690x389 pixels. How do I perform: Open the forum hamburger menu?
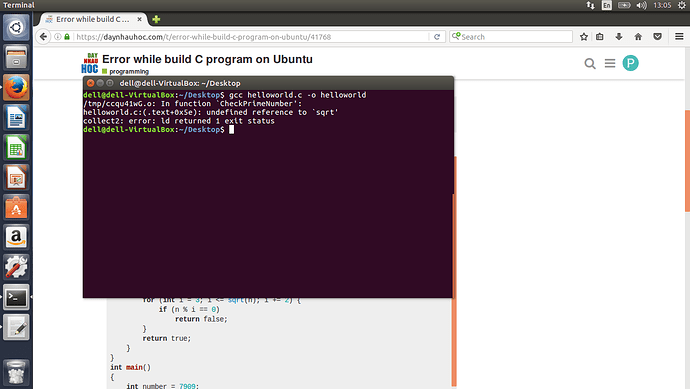(x=610, y=63)
